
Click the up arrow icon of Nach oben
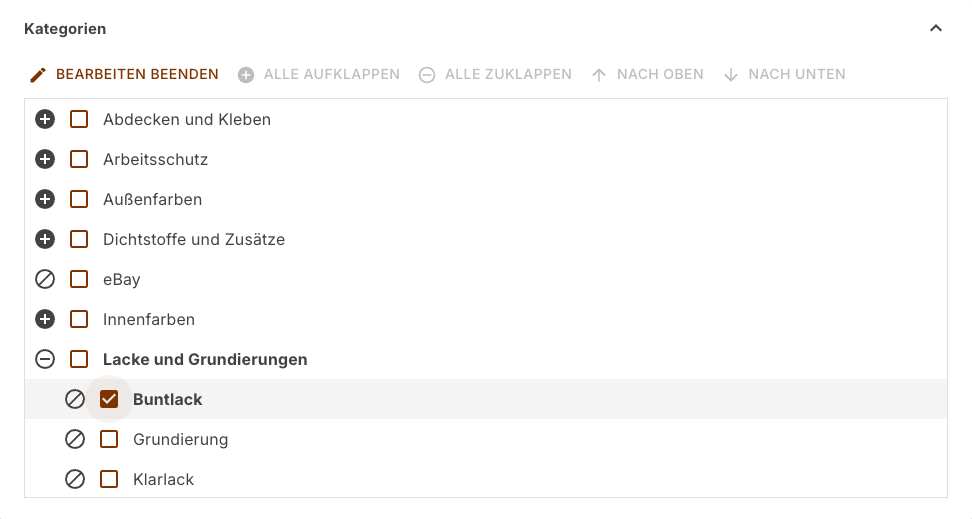599,75
